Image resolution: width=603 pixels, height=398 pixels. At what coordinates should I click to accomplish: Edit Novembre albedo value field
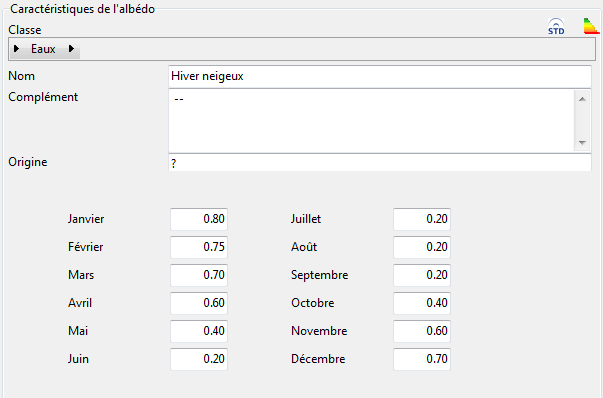422,331
